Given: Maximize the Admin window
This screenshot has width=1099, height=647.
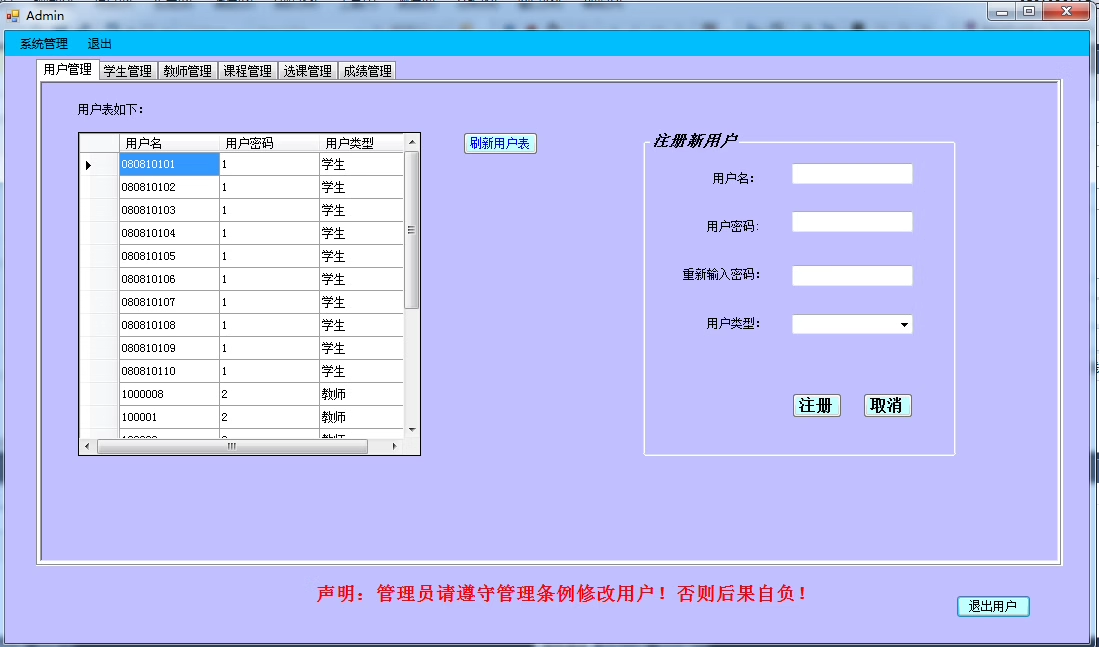Looking at the screenshot, I should (1029, 11).
